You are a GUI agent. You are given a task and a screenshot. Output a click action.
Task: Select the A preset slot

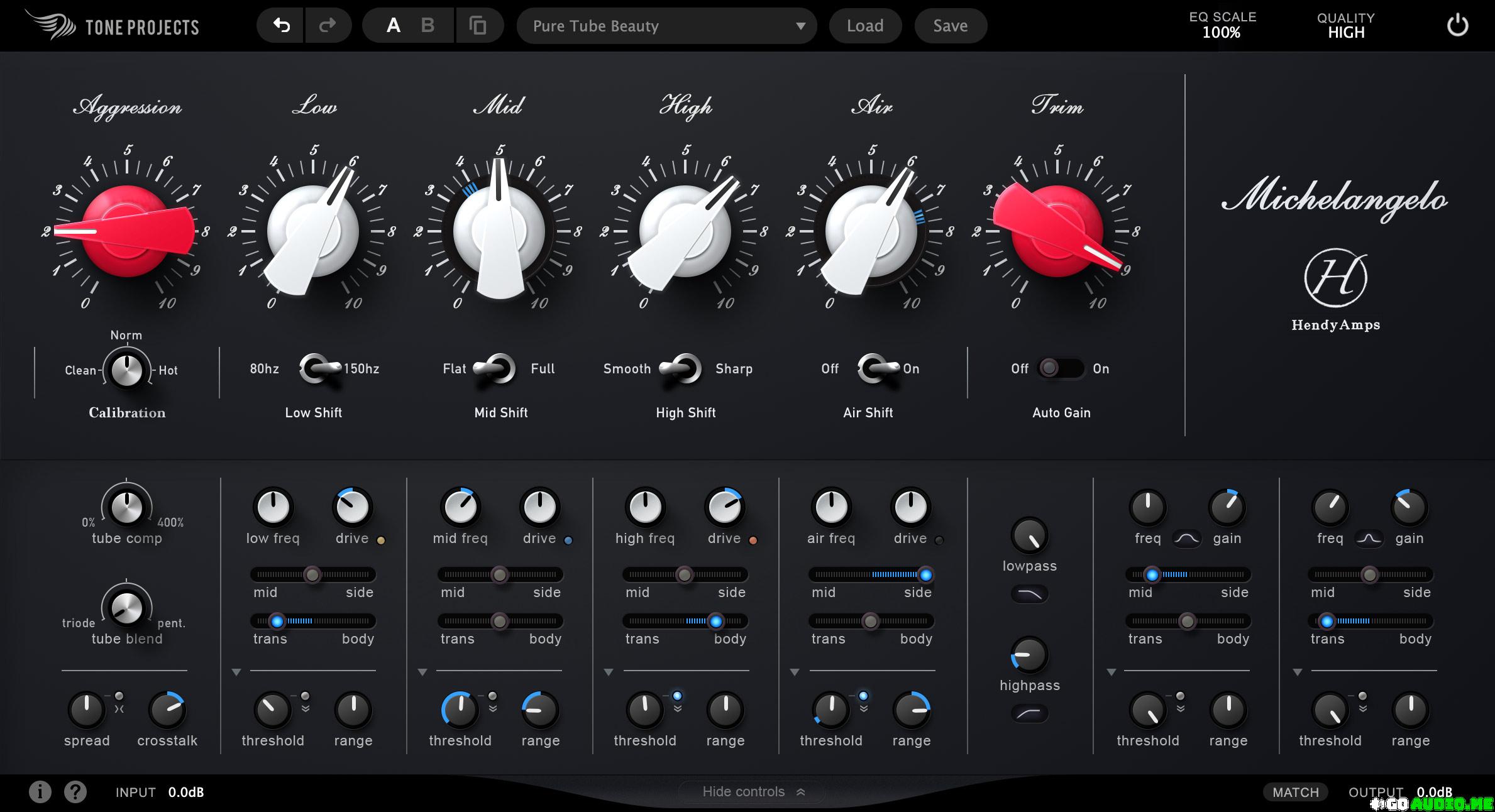click(393, 26)
